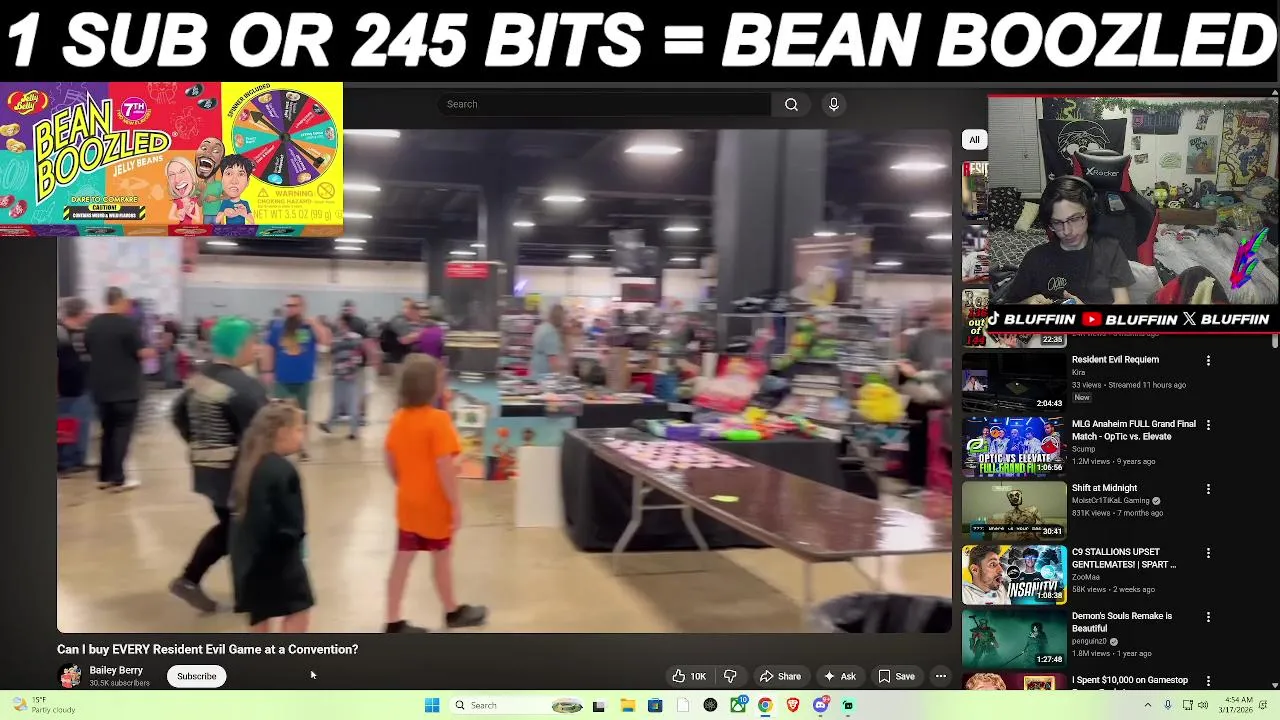Viewport: 1280px width, 720px height.
Task: Open Shift at Midnight video thumbnail
Action: tap(1014, 509)
